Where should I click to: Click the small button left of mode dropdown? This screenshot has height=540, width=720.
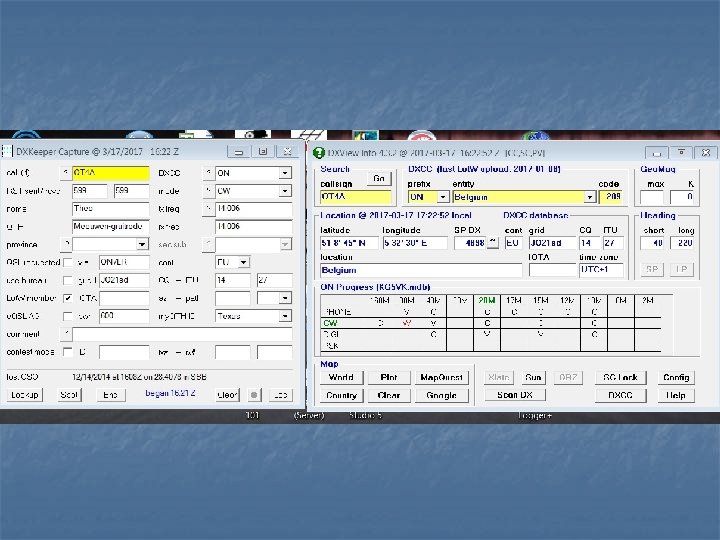pyautogui.click(x=208, y=190)
